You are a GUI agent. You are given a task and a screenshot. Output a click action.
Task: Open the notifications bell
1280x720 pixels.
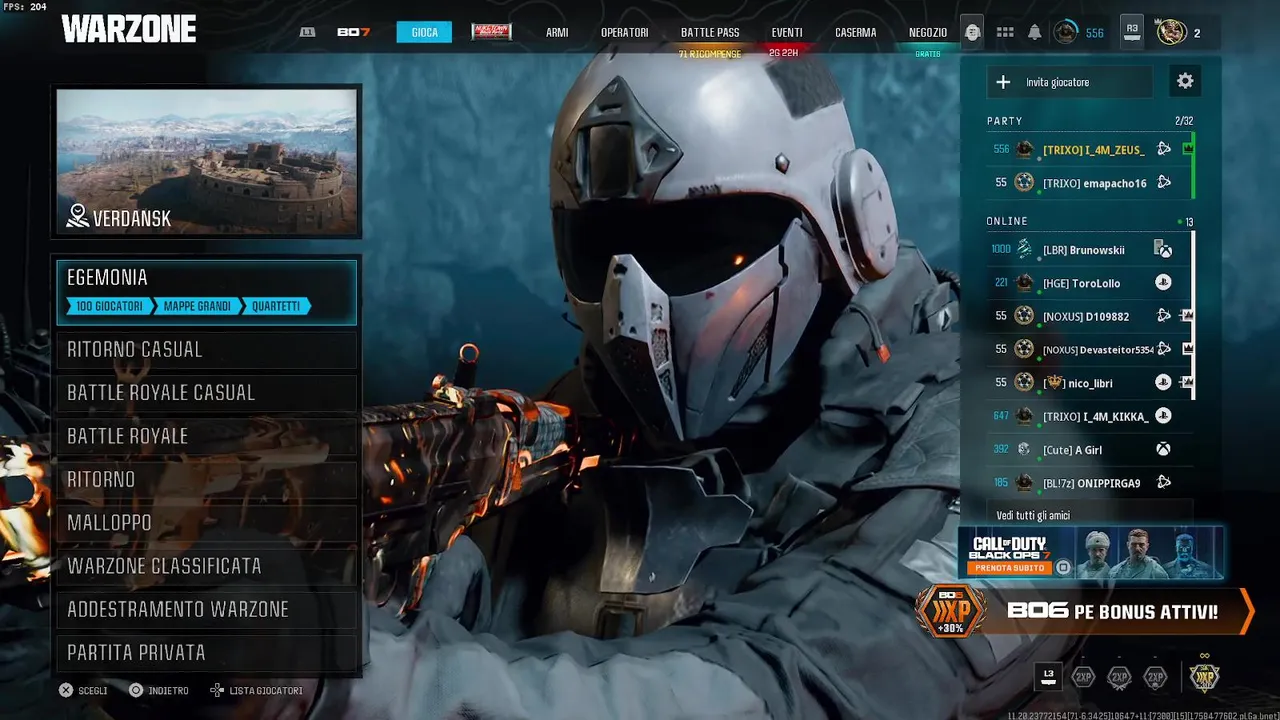[x=1035, y=32]
